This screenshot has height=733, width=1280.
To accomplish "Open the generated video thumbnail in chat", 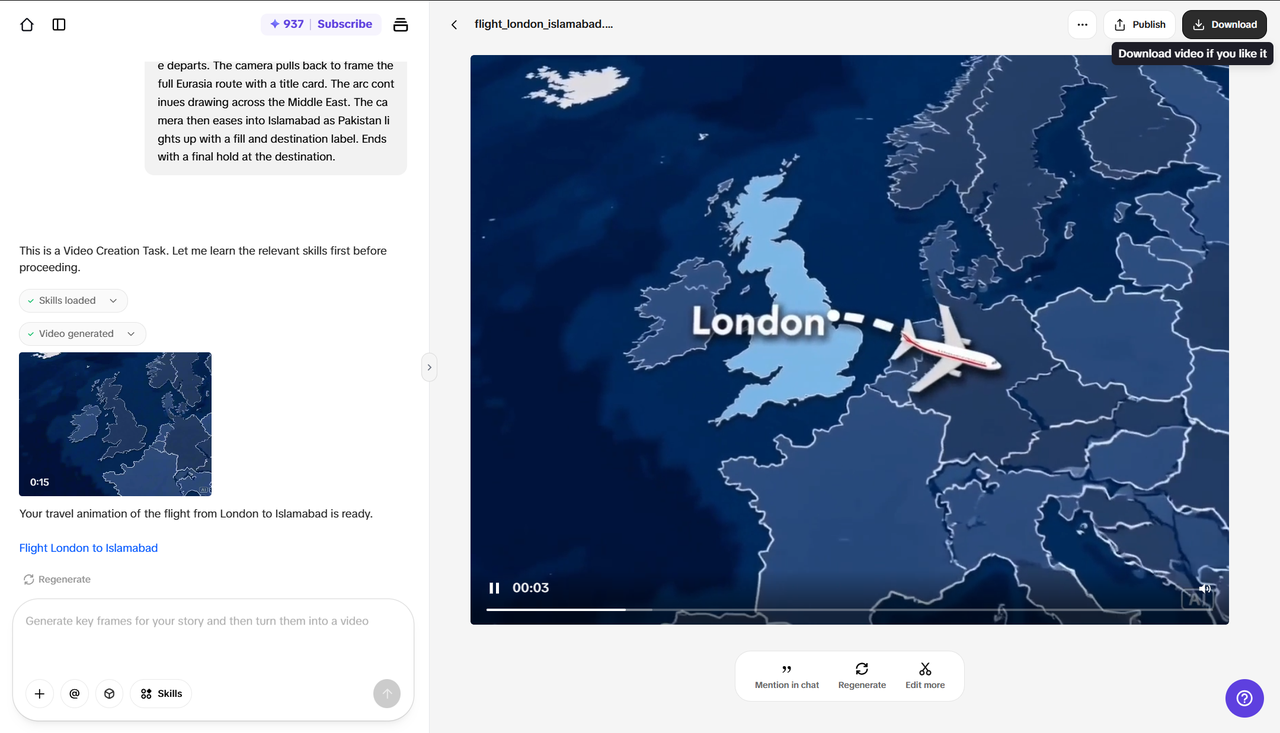I will tap(115, 424).
